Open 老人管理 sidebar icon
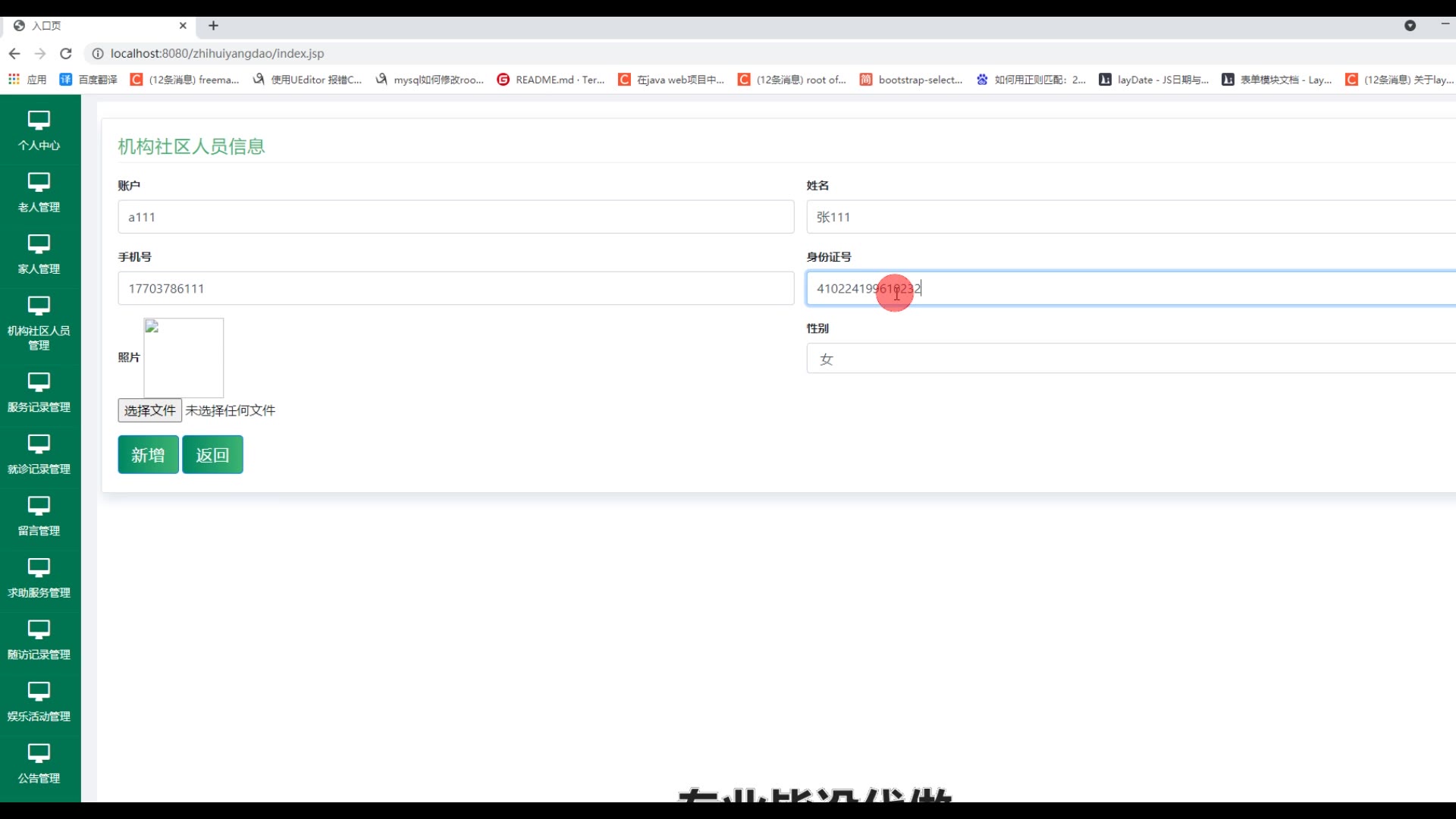 point(39,183)
